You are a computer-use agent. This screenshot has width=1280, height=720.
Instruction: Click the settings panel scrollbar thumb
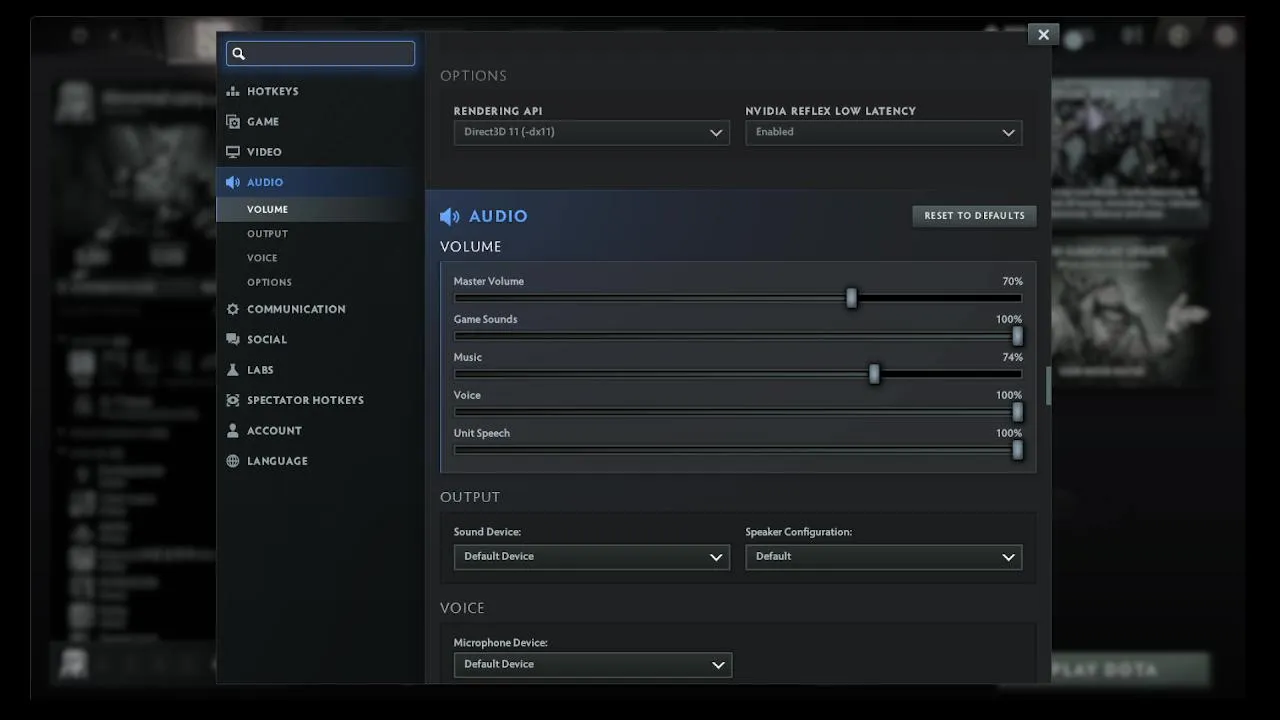[1048, 386]
